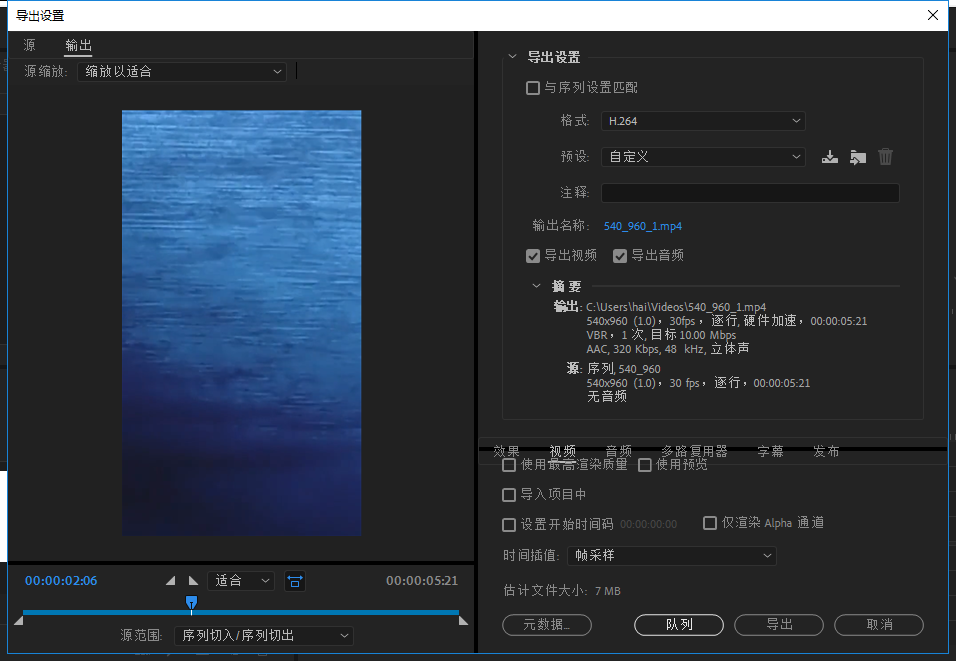Viewport: 956px width, 661px height.
Task: Toggle the aspect ratio correction icon
Action: coord(295,581)
